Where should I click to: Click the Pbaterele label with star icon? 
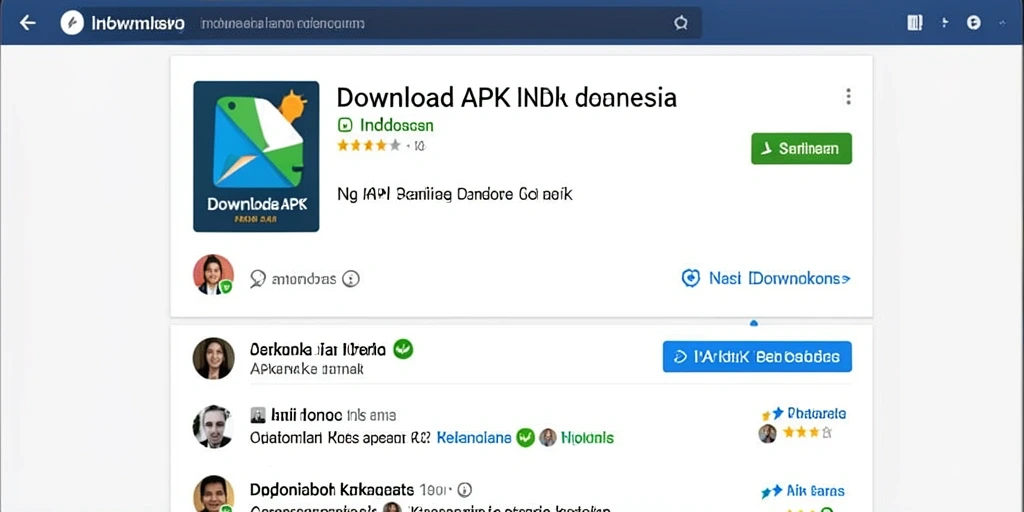coord(804,413)
